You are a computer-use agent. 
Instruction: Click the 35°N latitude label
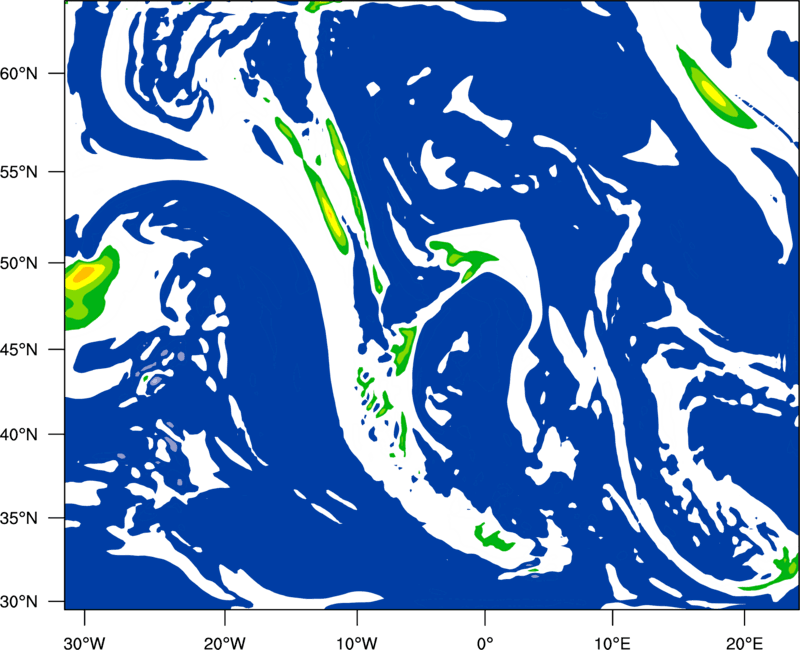19,519
